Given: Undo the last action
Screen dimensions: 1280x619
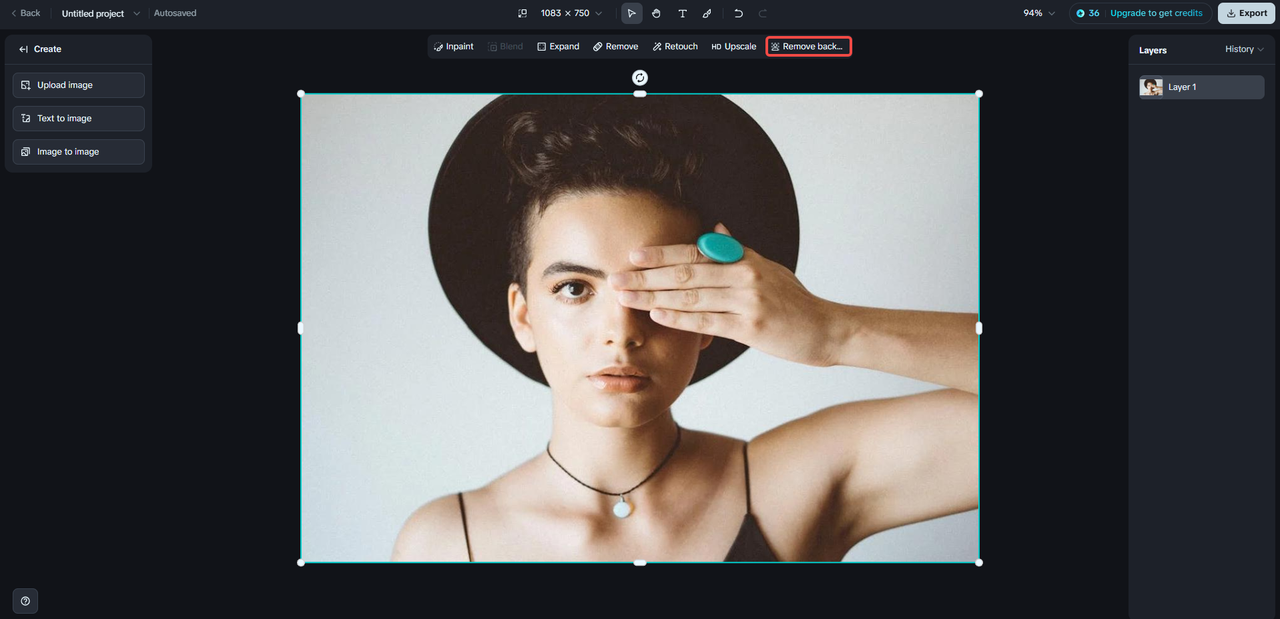Looking at the screenshot, I should (738, 13).
